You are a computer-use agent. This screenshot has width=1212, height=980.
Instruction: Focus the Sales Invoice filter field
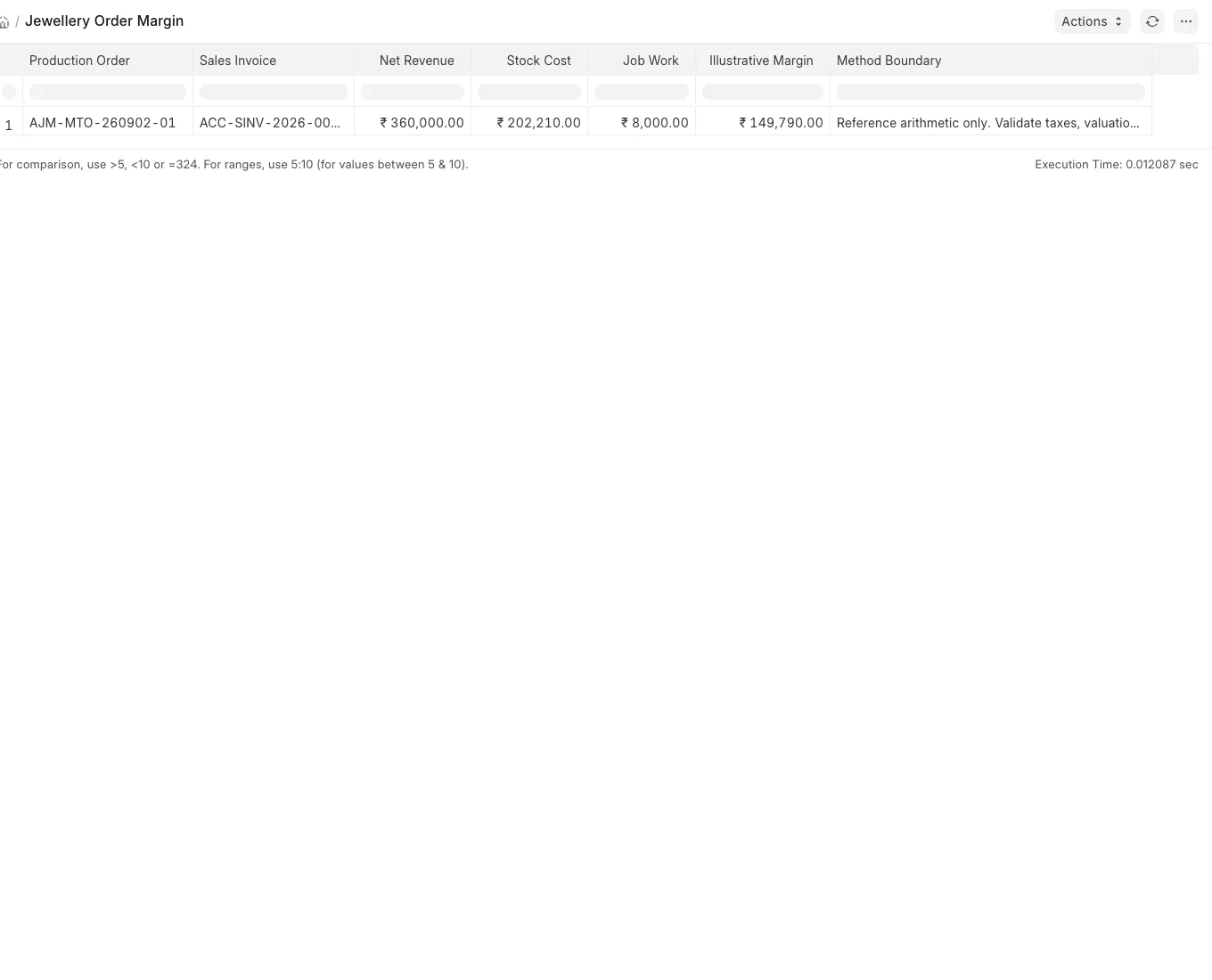pos(274,92)
